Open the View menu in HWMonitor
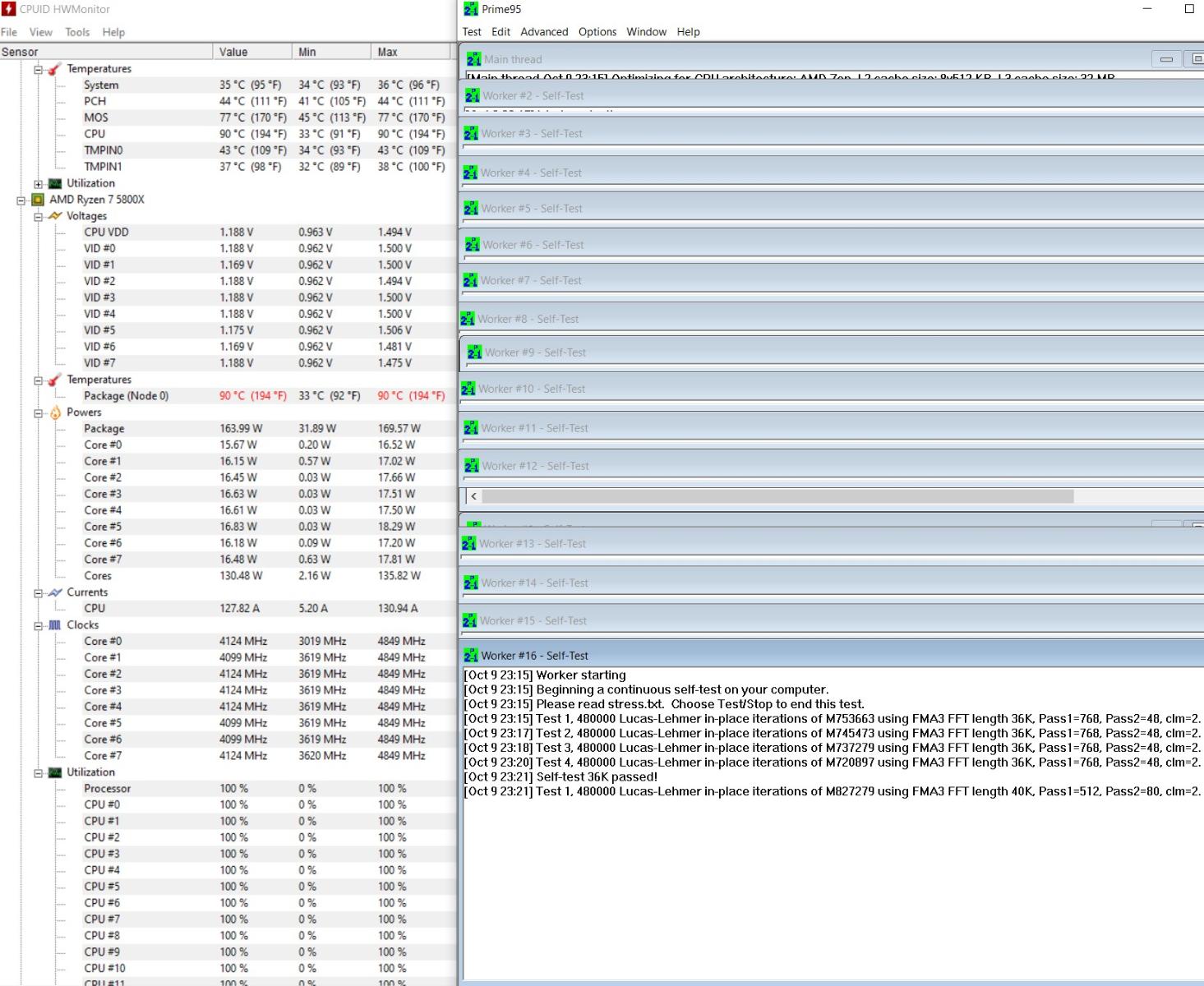Screen dimensions: 1204x986 point(41,32)
